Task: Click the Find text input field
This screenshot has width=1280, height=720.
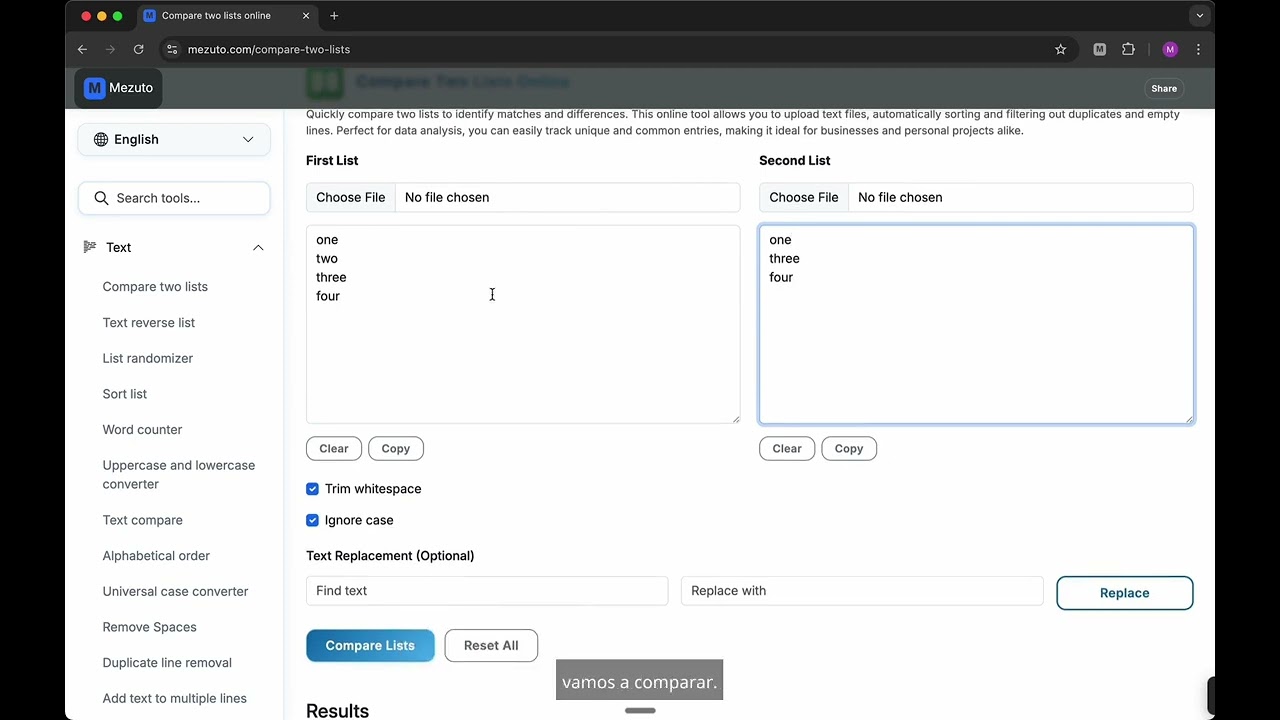Action: [x=487, y=591]
